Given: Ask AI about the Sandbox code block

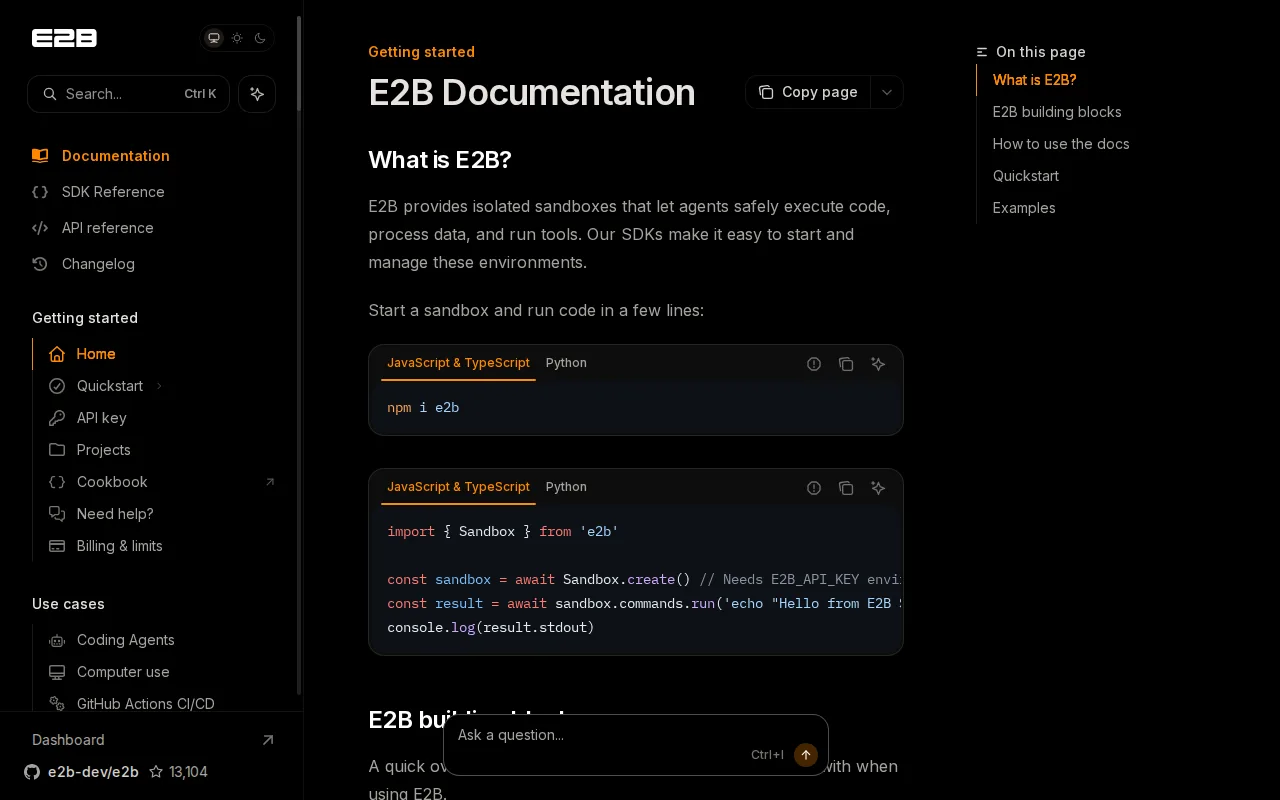Looking at the screenshot, I should (878, 488).
